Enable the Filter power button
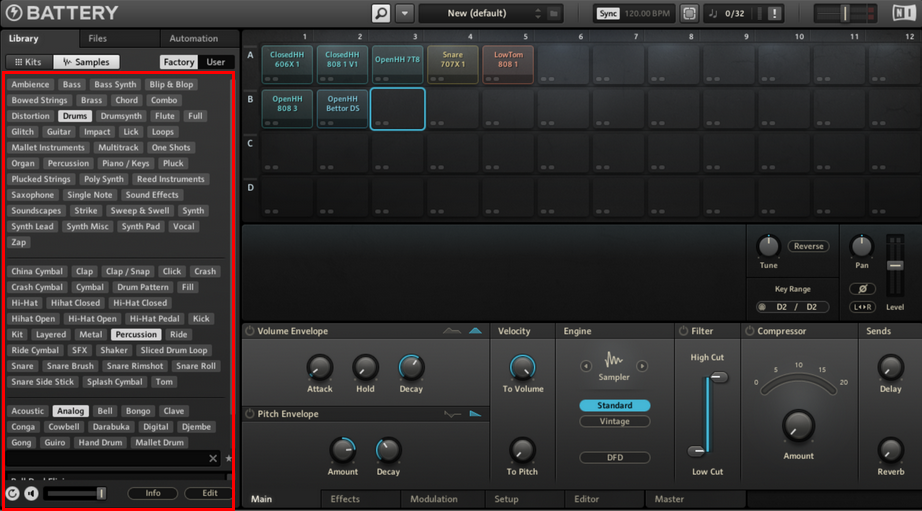This screenshot has height=511, width=922. coord(684,331)
